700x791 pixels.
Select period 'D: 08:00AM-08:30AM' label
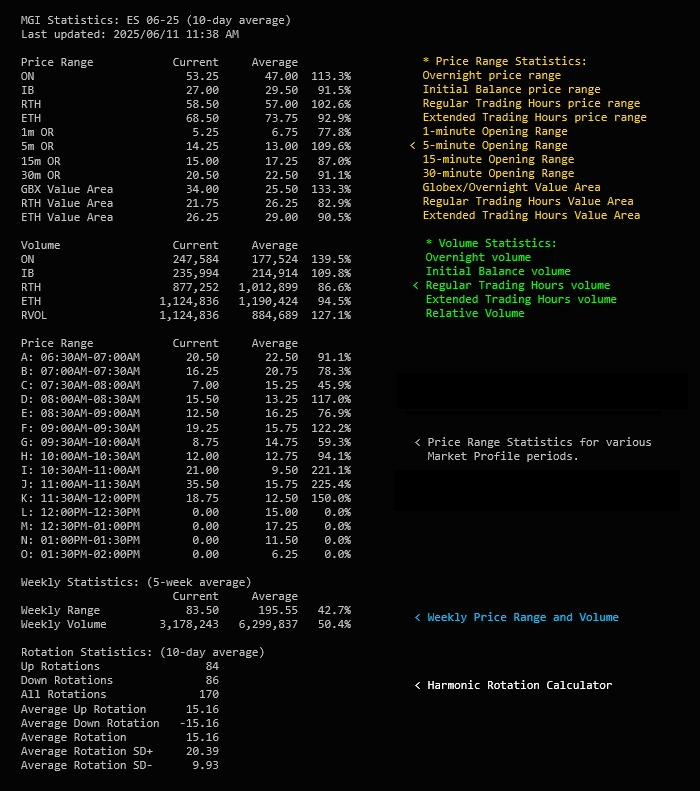[80, 399]
